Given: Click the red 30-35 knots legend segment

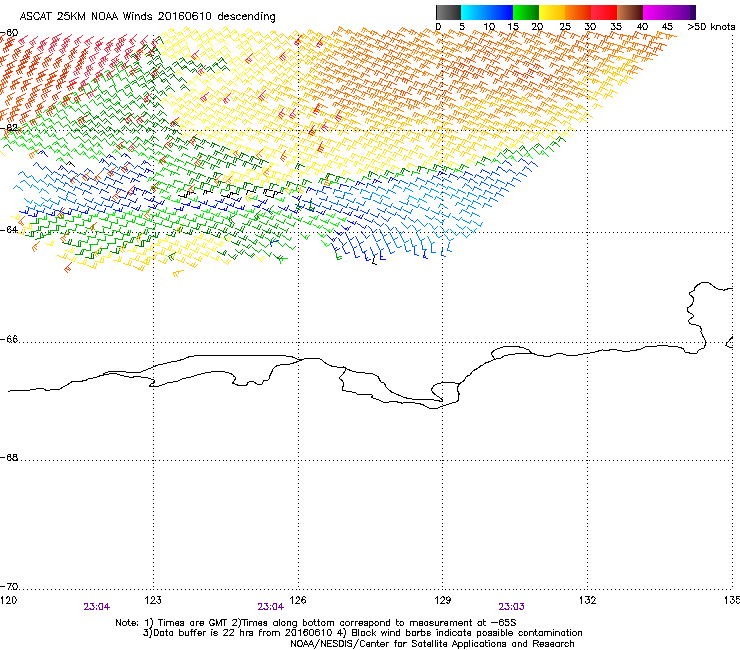Looking at the screenshot, I should coord(604,12).
